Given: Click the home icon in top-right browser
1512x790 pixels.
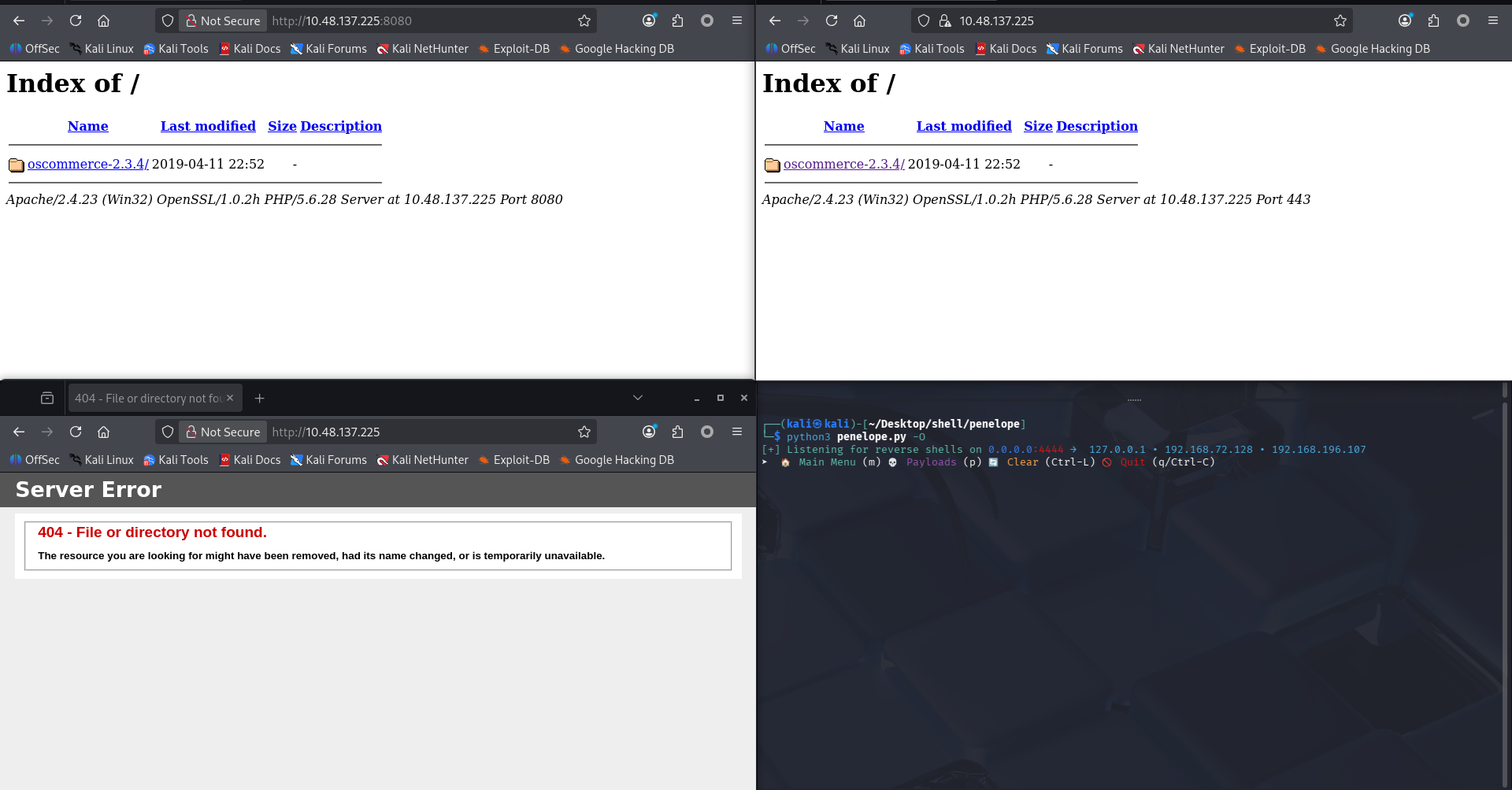Looking at the screenshot, I should [859, 20].
